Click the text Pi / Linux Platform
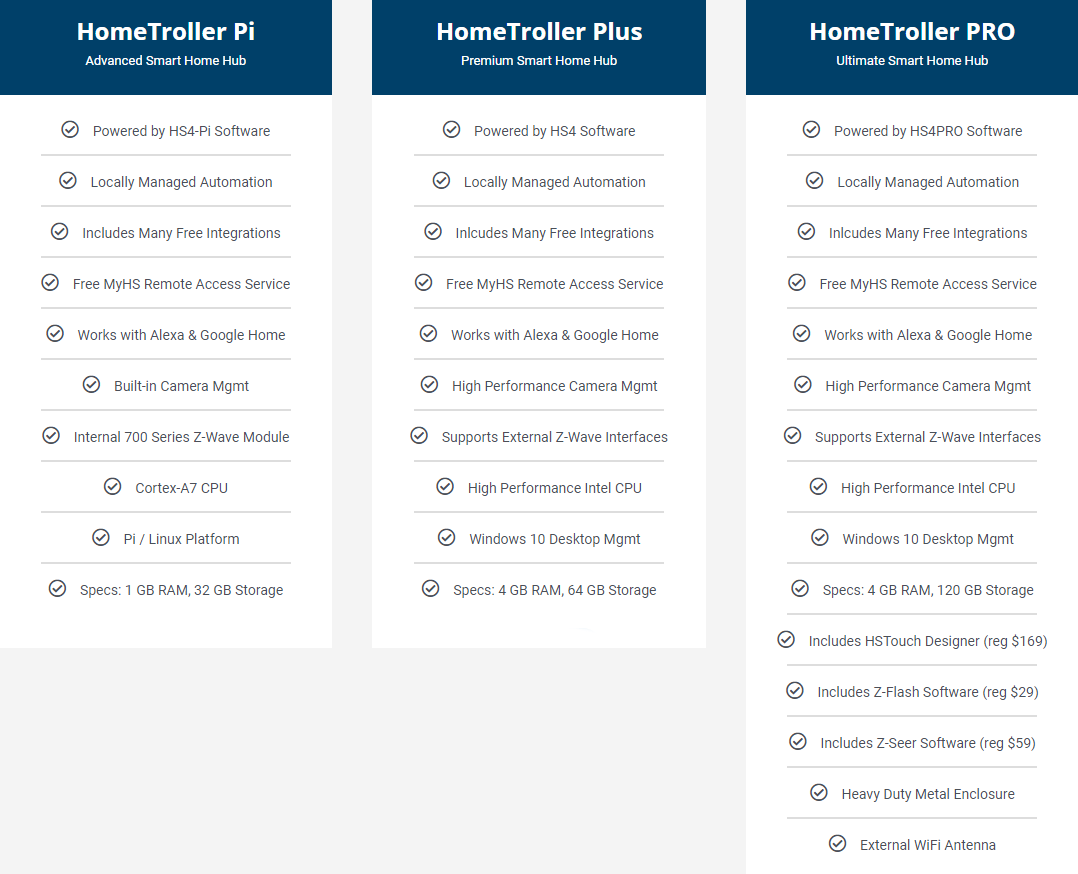Screen dimensions: 1078x874 coord(182,539)
